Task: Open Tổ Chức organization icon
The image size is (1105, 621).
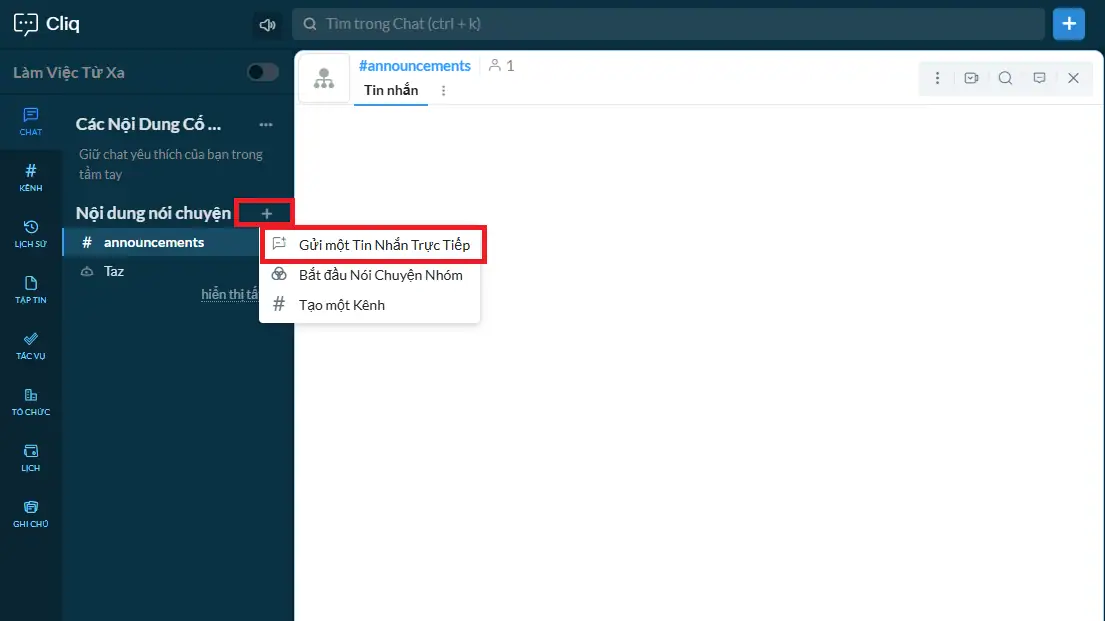Action: (x=31, y=401)
